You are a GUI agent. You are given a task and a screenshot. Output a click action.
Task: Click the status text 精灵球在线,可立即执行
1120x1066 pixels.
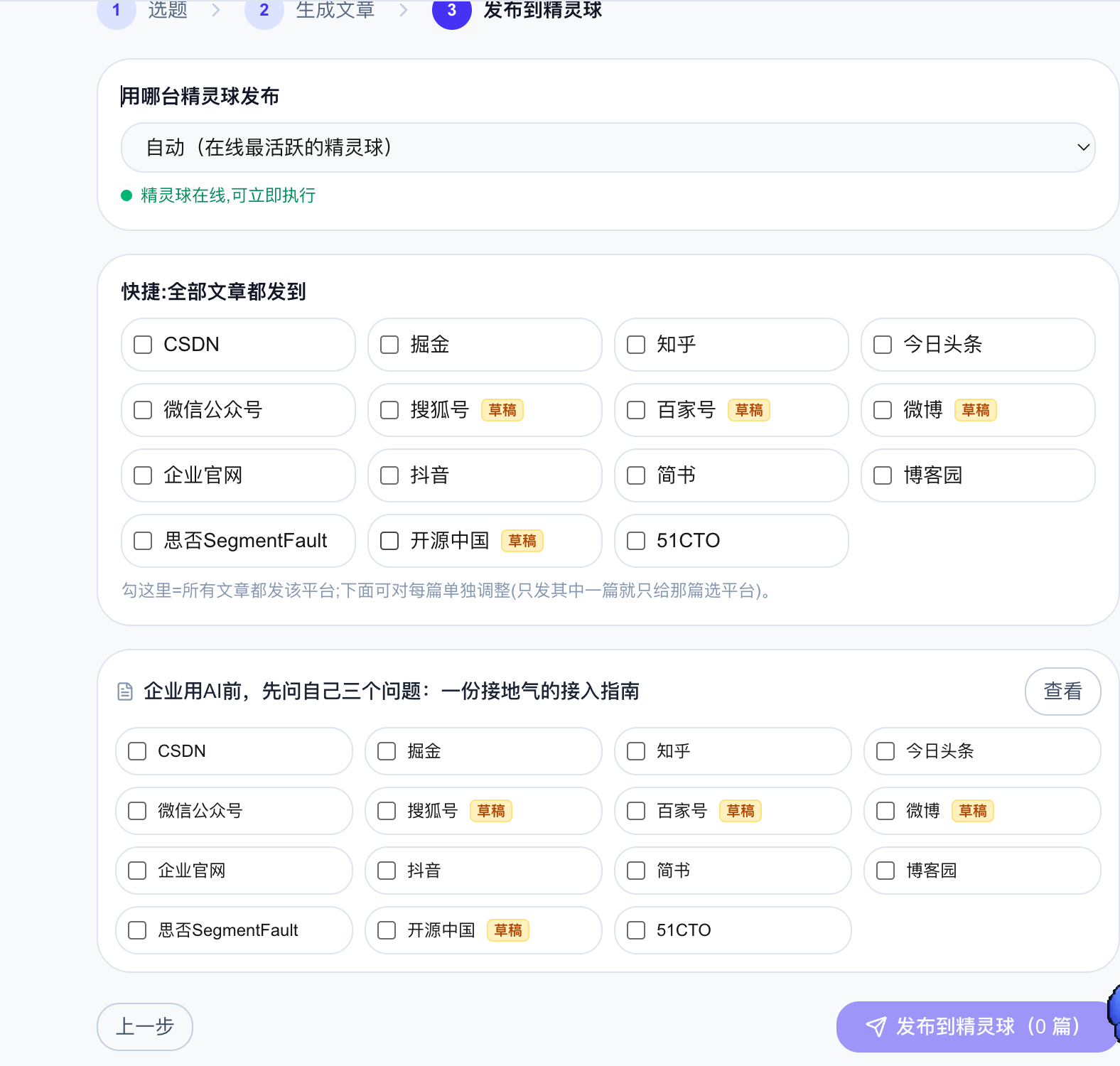(228, 195)
